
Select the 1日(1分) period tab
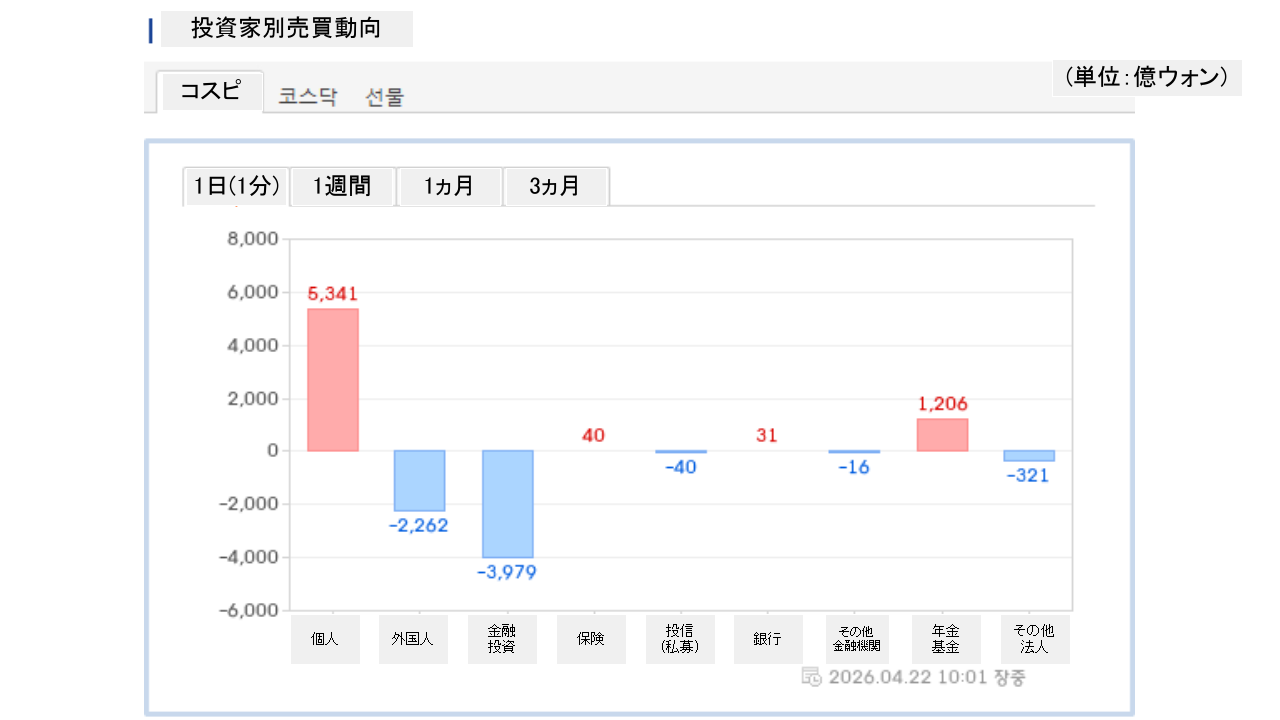tap(236, 186)
